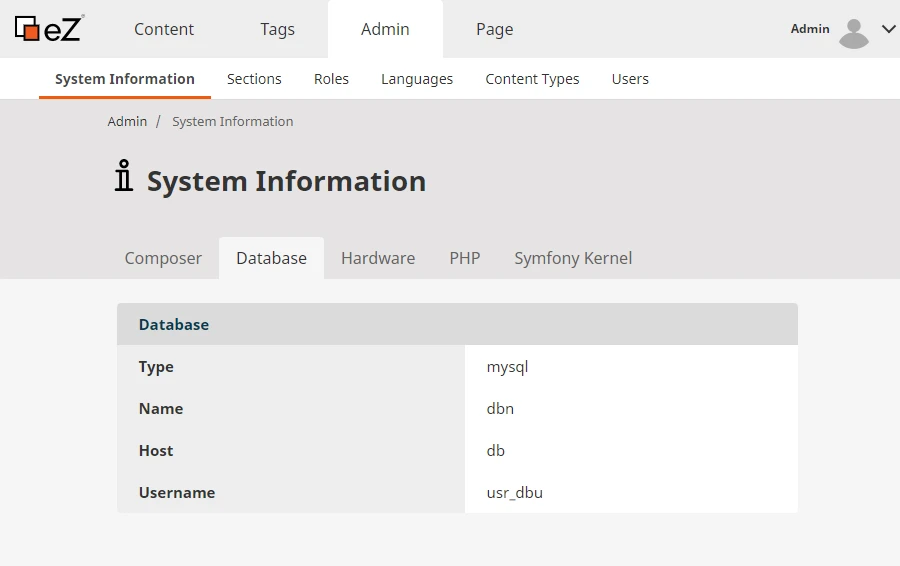
Task: Expand the user menu chevron
Action: [888, 29]
